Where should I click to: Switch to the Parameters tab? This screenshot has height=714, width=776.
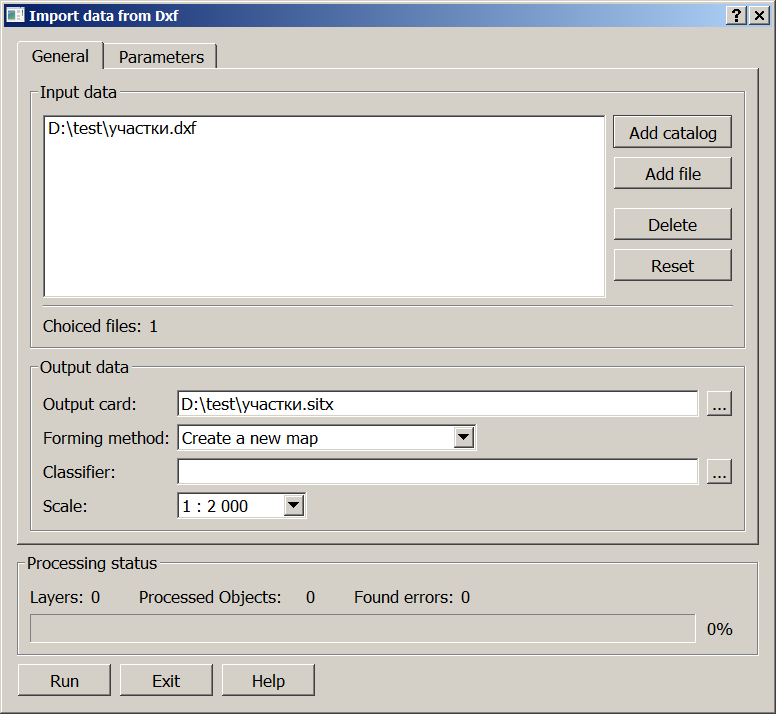[x=161, y=57]
